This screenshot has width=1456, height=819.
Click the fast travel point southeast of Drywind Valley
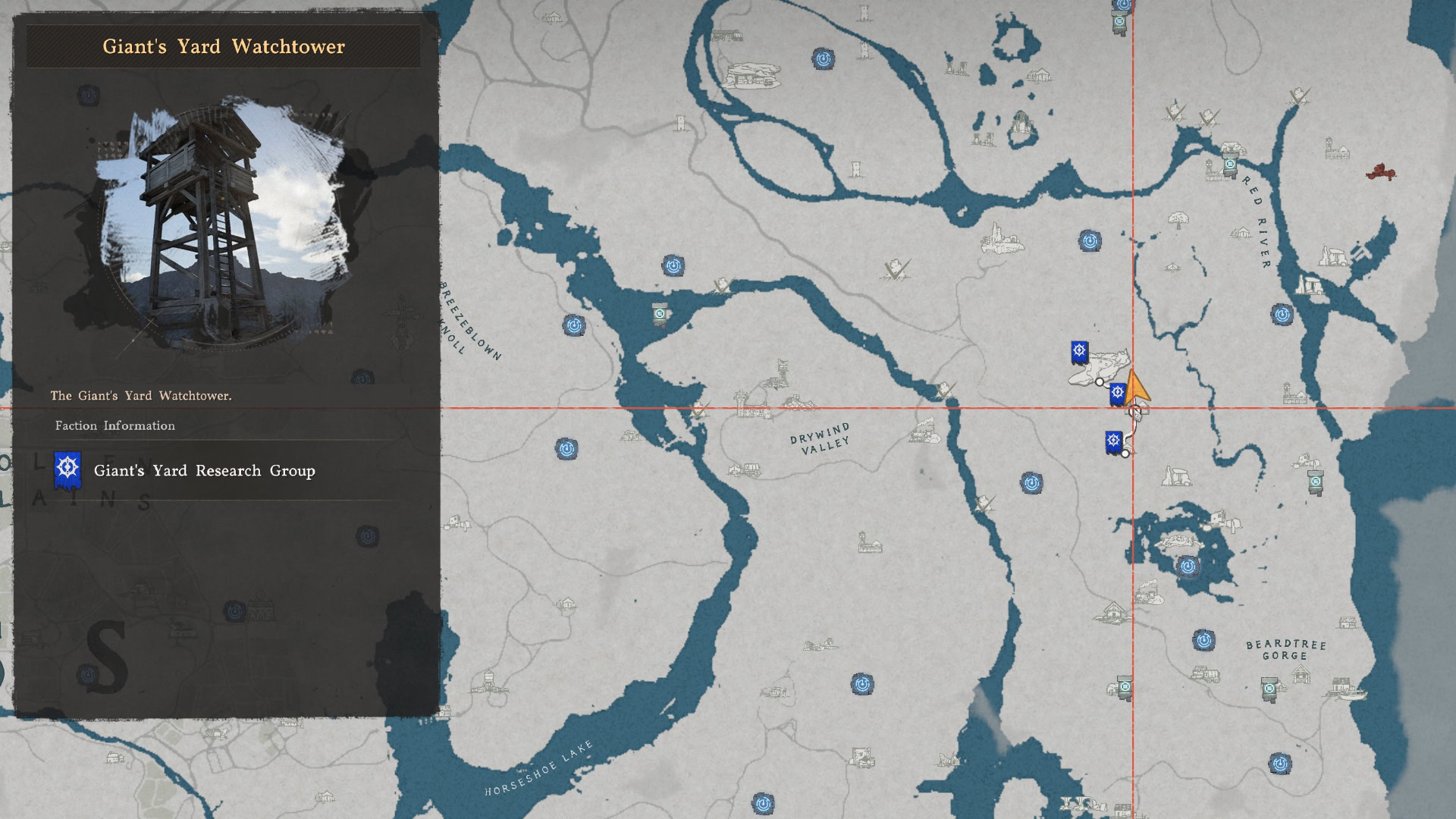(1031, 482)
